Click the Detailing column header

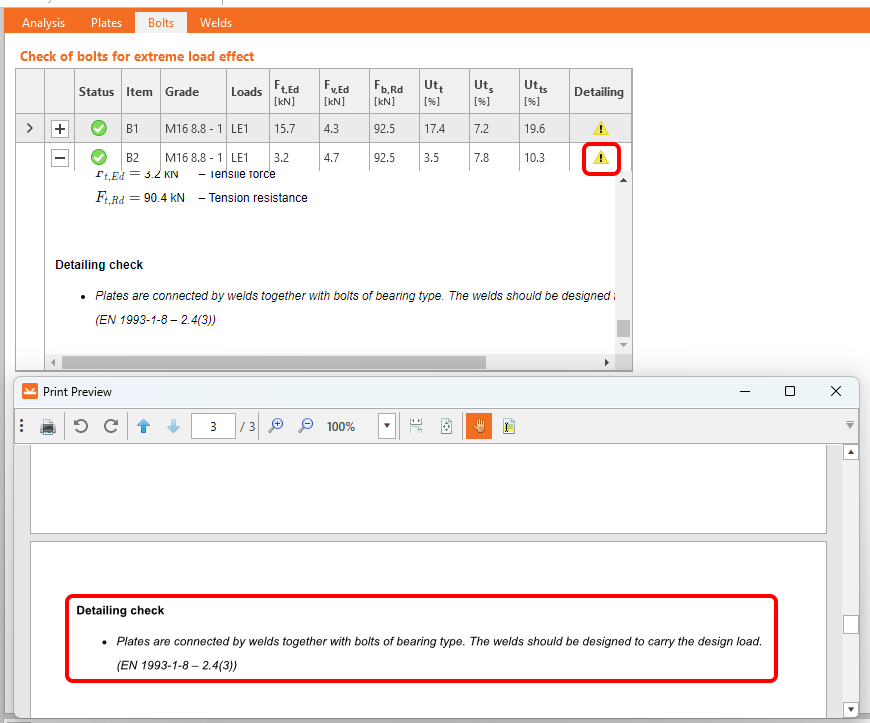click(598, 92)
